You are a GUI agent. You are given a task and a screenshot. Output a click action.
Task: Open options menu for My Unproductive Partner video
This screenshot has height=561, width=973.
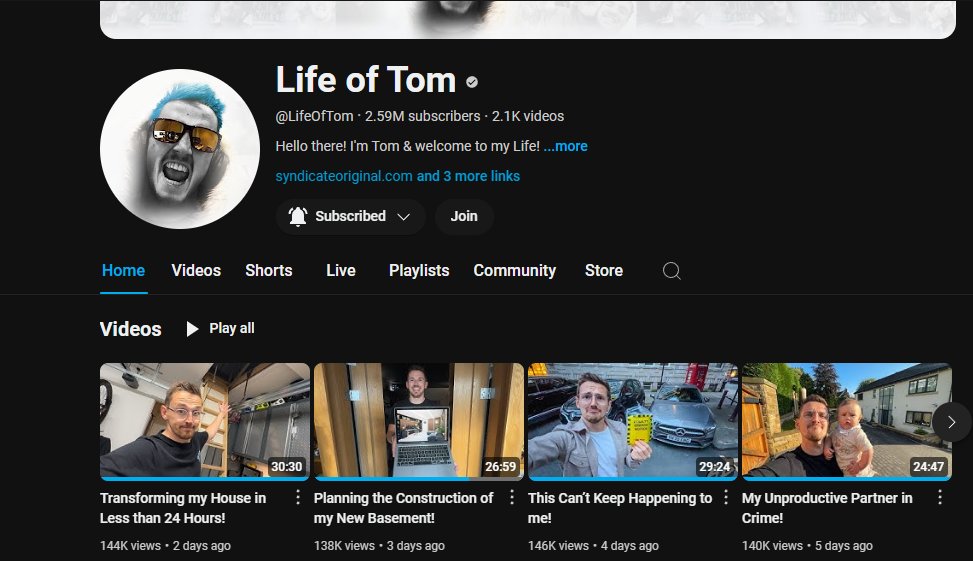click(939, 497)
